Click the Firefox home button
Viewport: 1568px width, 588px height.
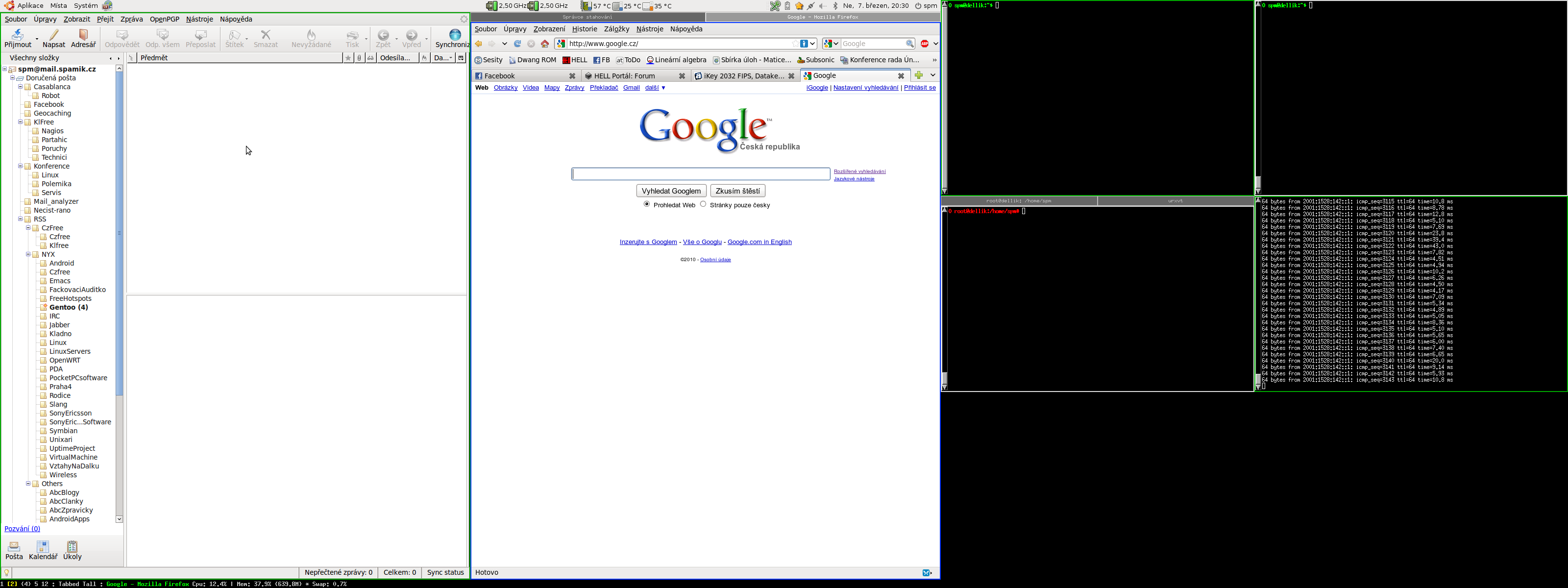tap(545, 44)
